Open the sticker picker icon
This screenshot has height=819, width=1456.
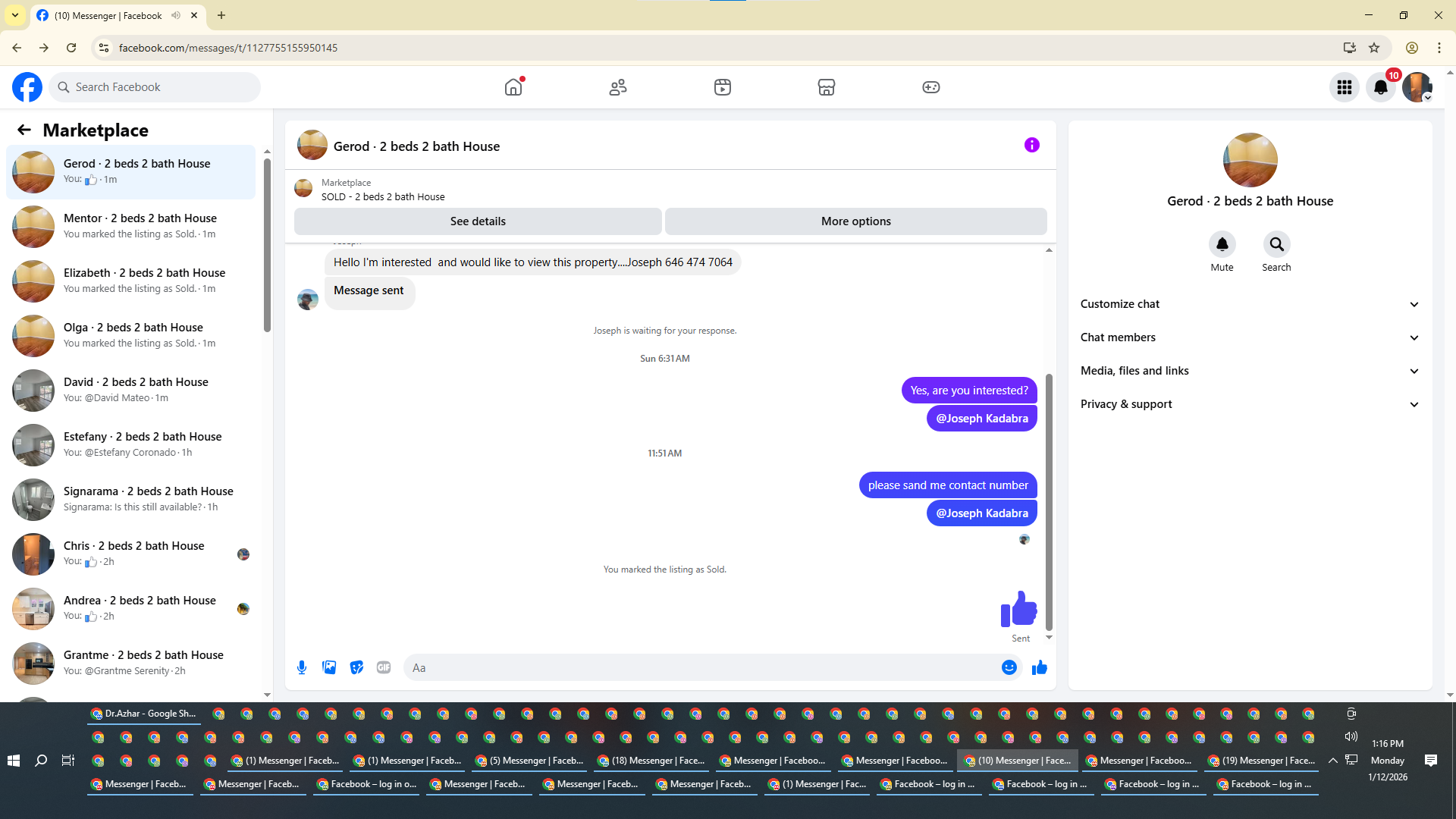[356, 667]
